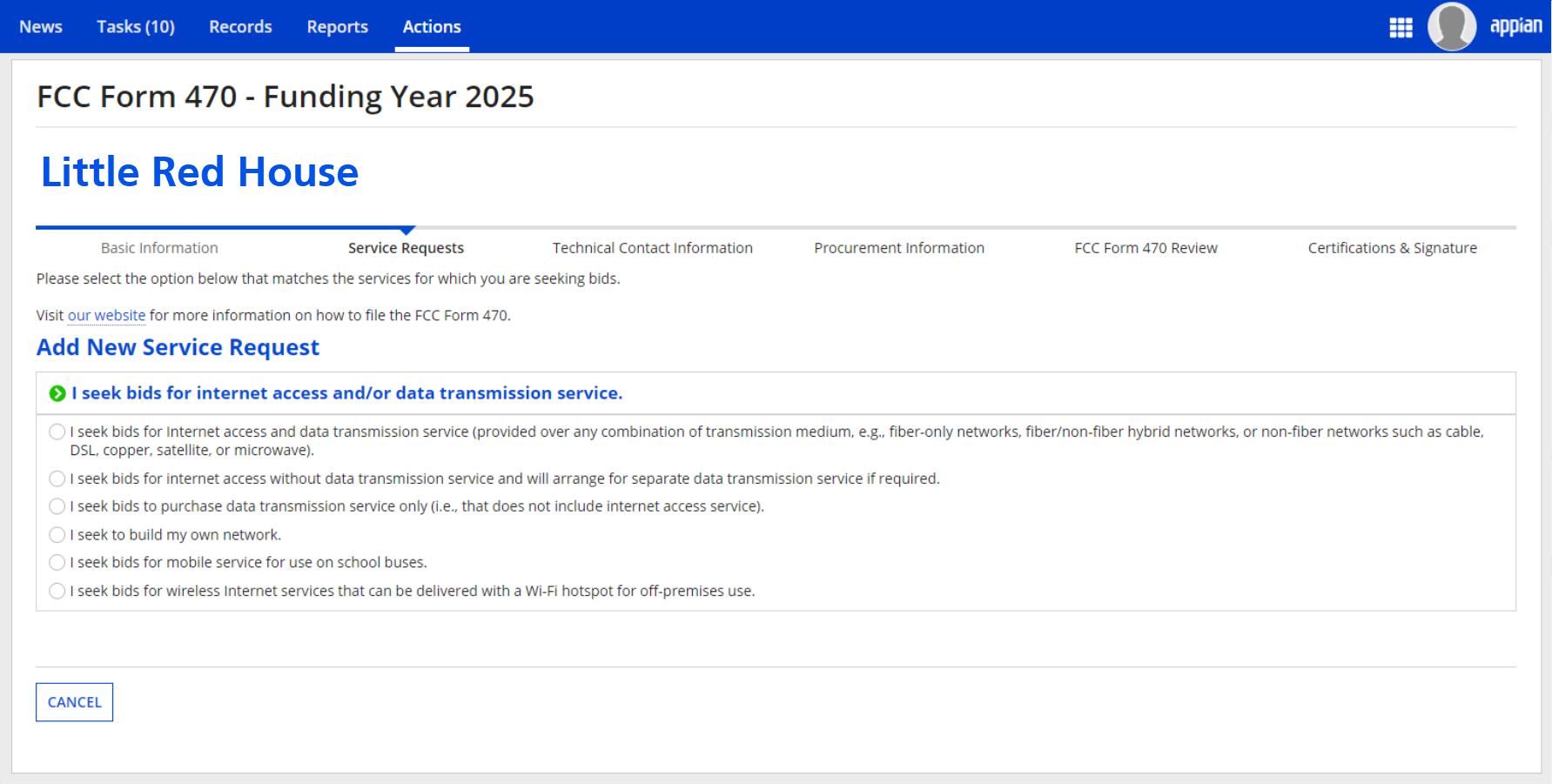The width and height of the screenshot is (1552, 784).
Task: Click the Actions tab
Action: [x=432, y=27]
